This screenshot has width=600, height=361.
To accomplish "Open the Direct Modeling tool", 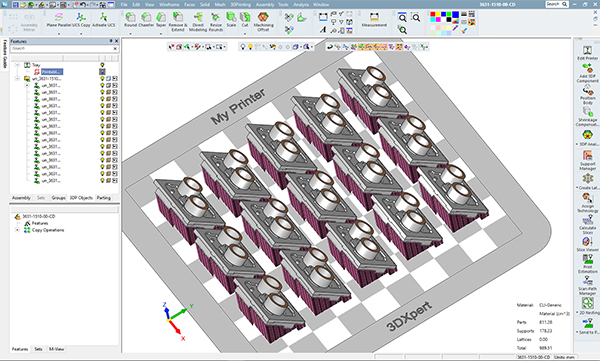I will tap(198, 22).
